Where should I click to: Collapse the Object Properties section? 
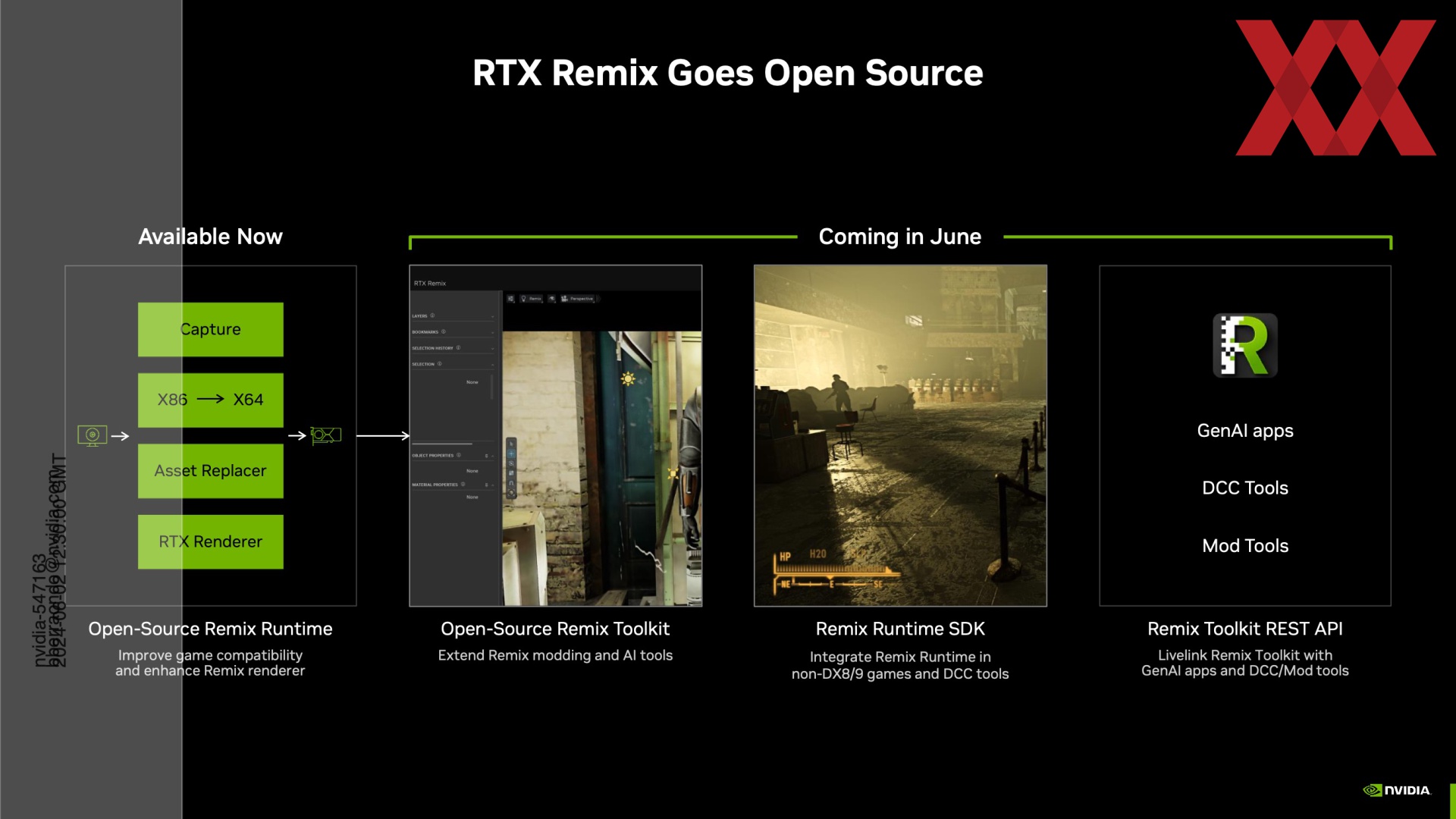[x=493, y=456]
